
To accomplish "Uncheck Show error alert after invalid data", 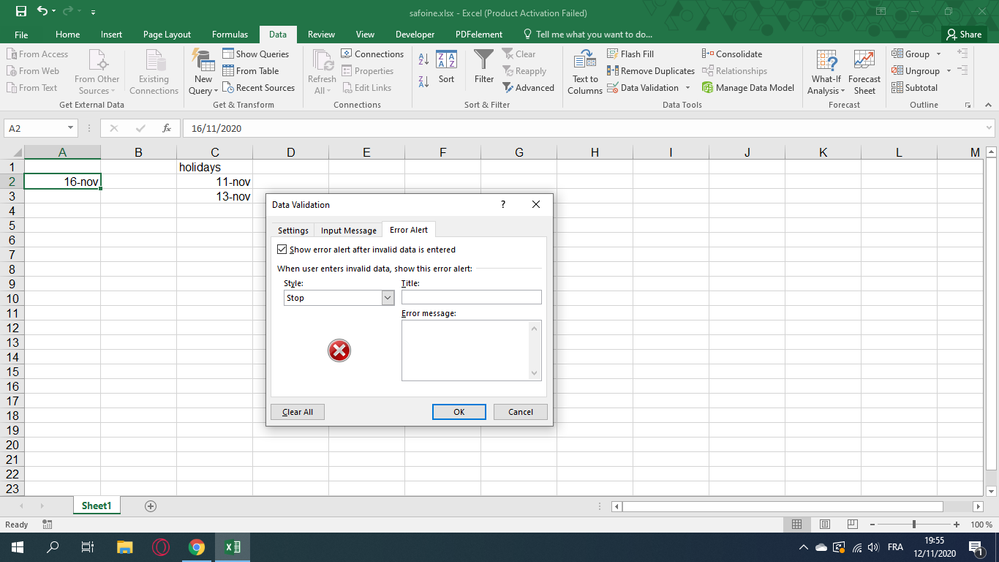I will point(282,249).
